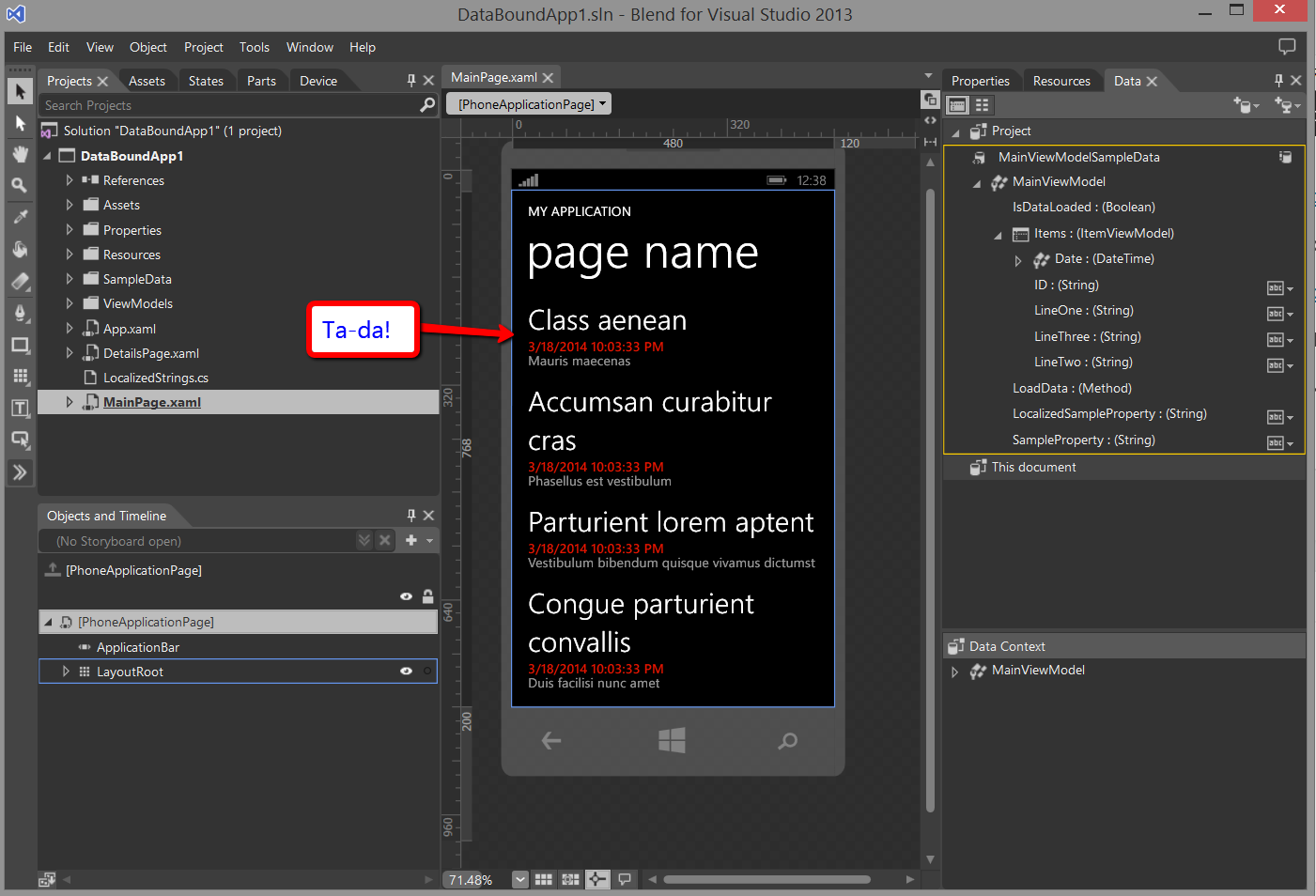Select the Pan hand tool
Viewport: 1316px width, 896px height.
pyautogui.click(x=20, y=154)
